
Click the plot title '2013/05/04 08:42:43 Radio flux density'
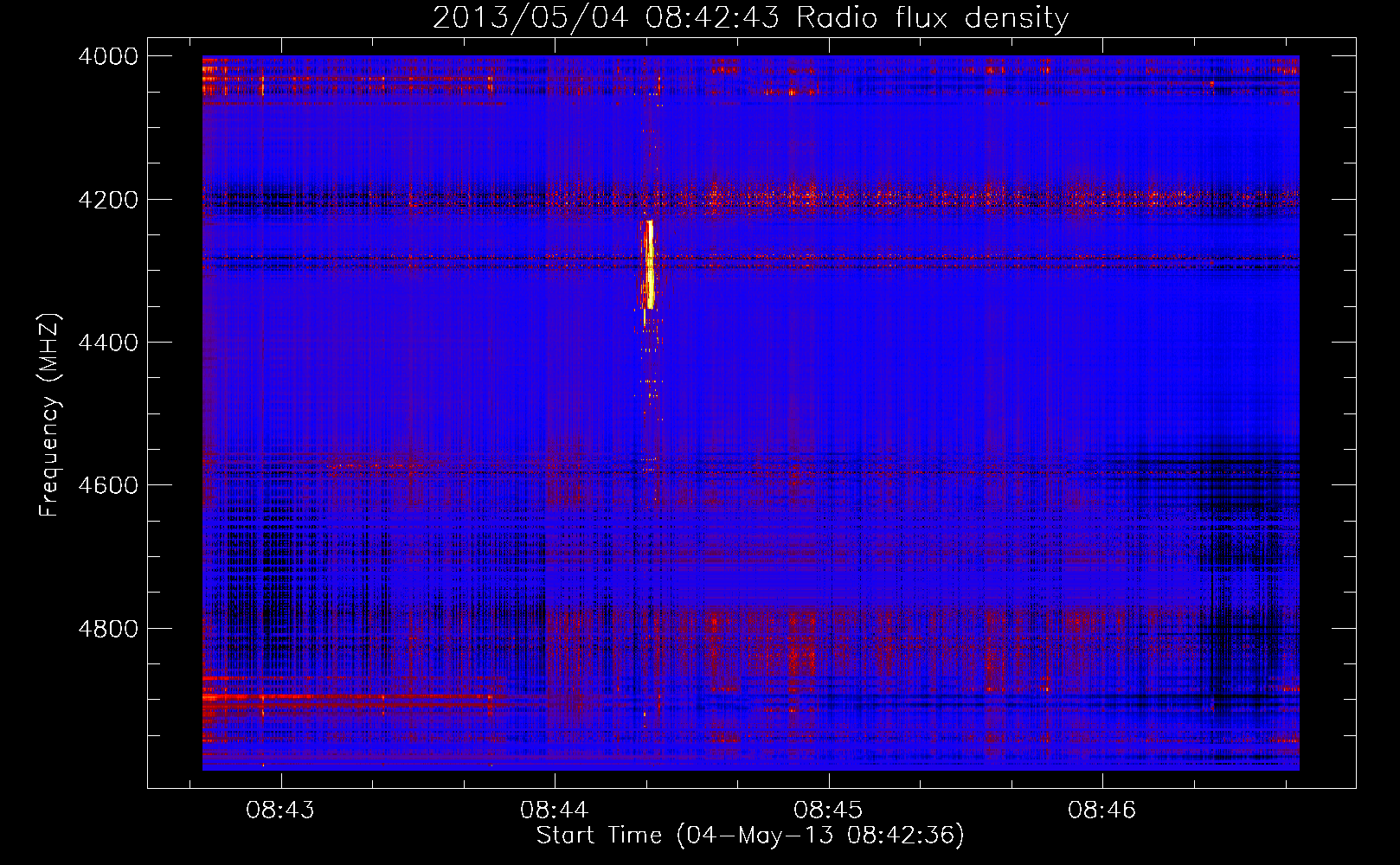coord(750,17)
